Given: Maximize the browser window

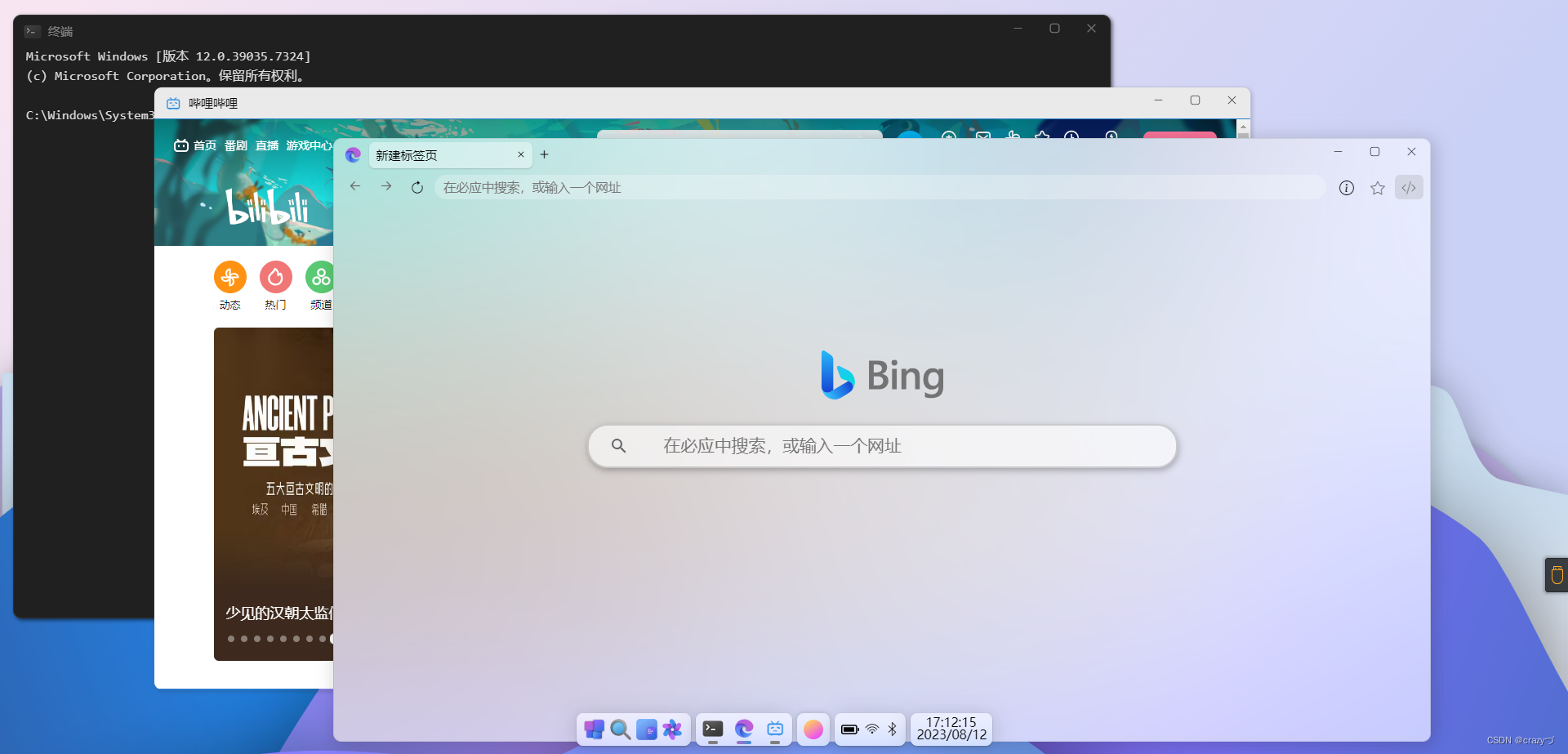Looking at the screenshot, I should (1374, 152).
